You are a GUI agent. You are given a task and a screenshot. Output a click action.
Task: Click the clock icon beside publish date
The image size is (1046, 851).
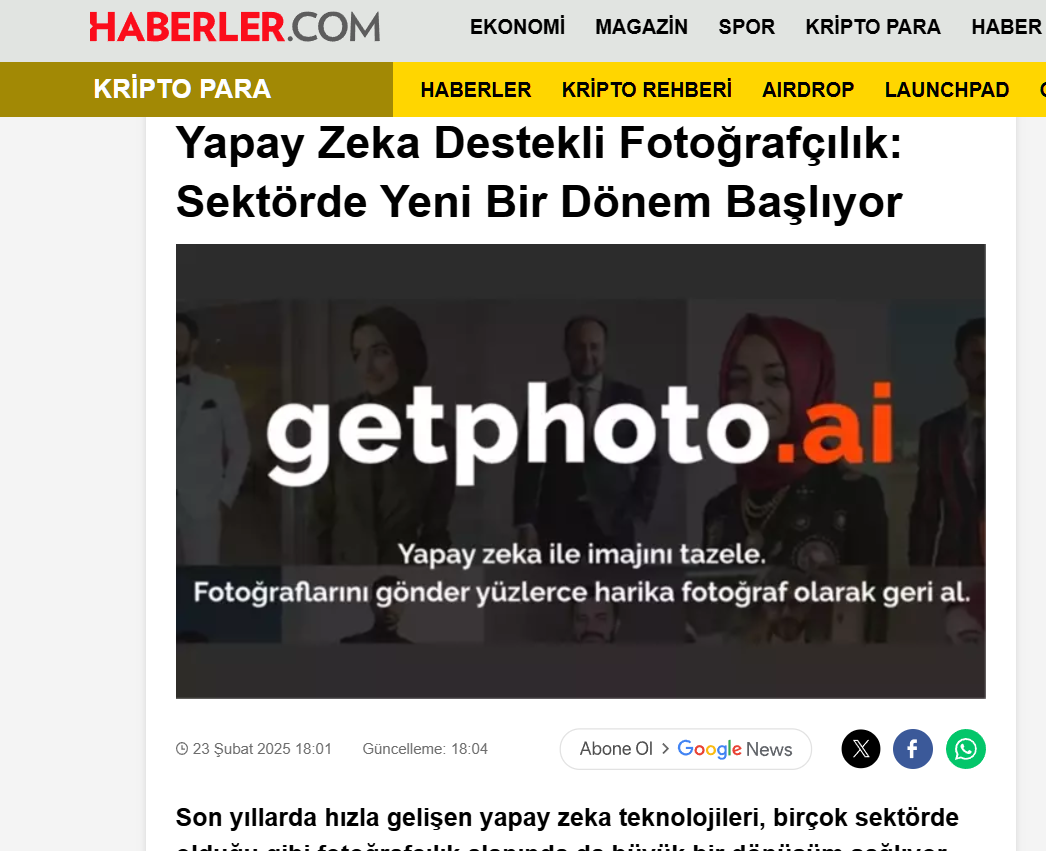tap(181, 749)
